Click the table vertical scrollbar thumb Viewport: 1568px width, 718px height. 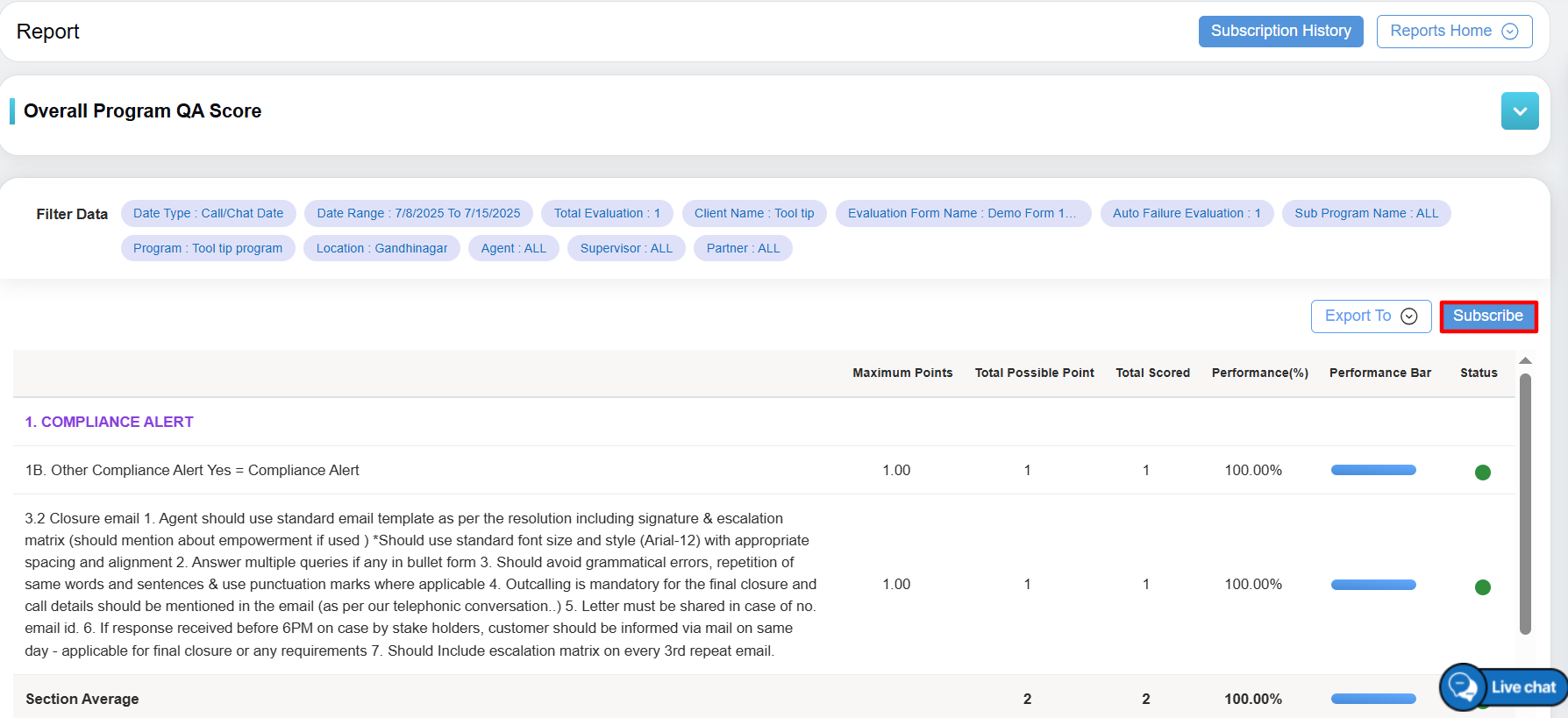click(x=1525, y=503)
